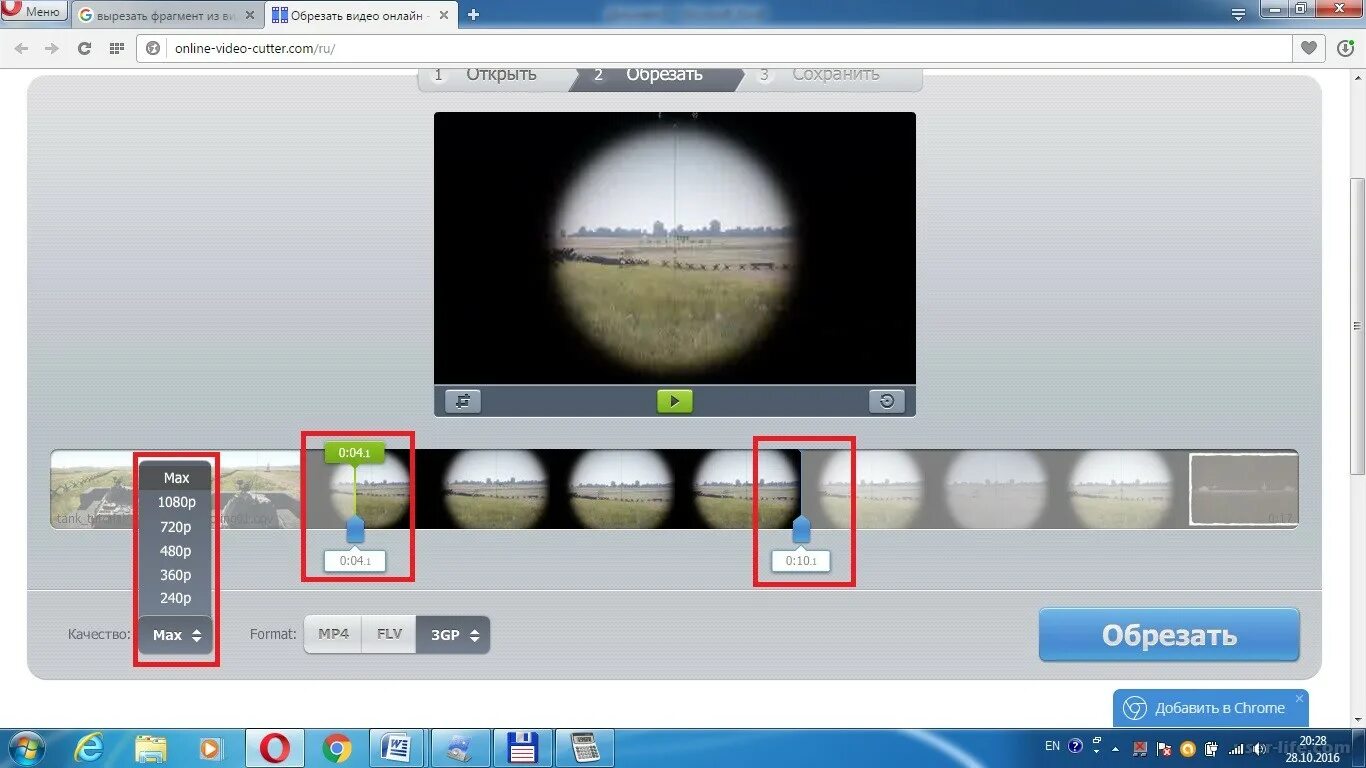The image size is (1366, 768).
Task: Choose 360p quality option
Action: click(176, 575)
